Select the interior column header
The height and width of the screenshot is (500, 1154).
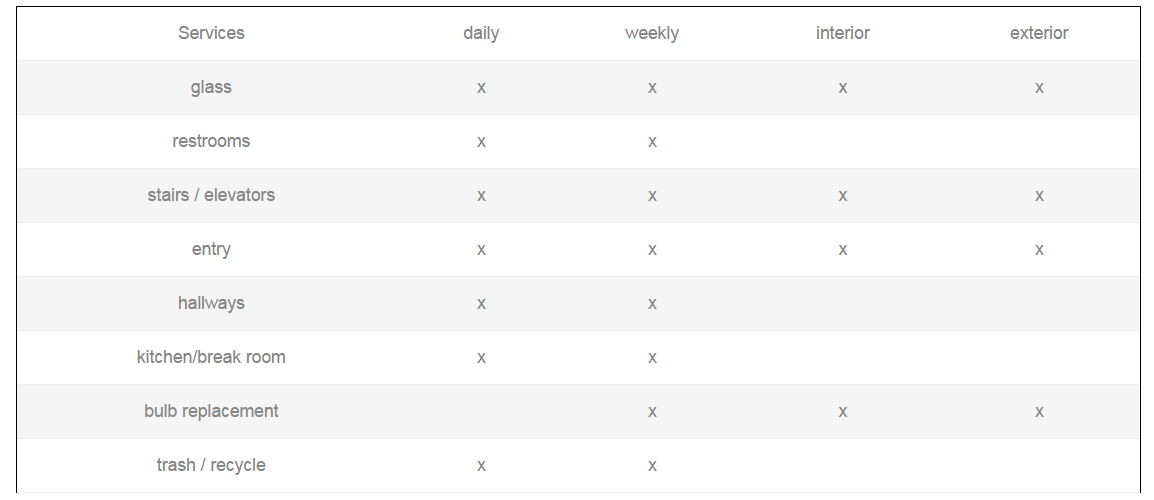[843, 33]
